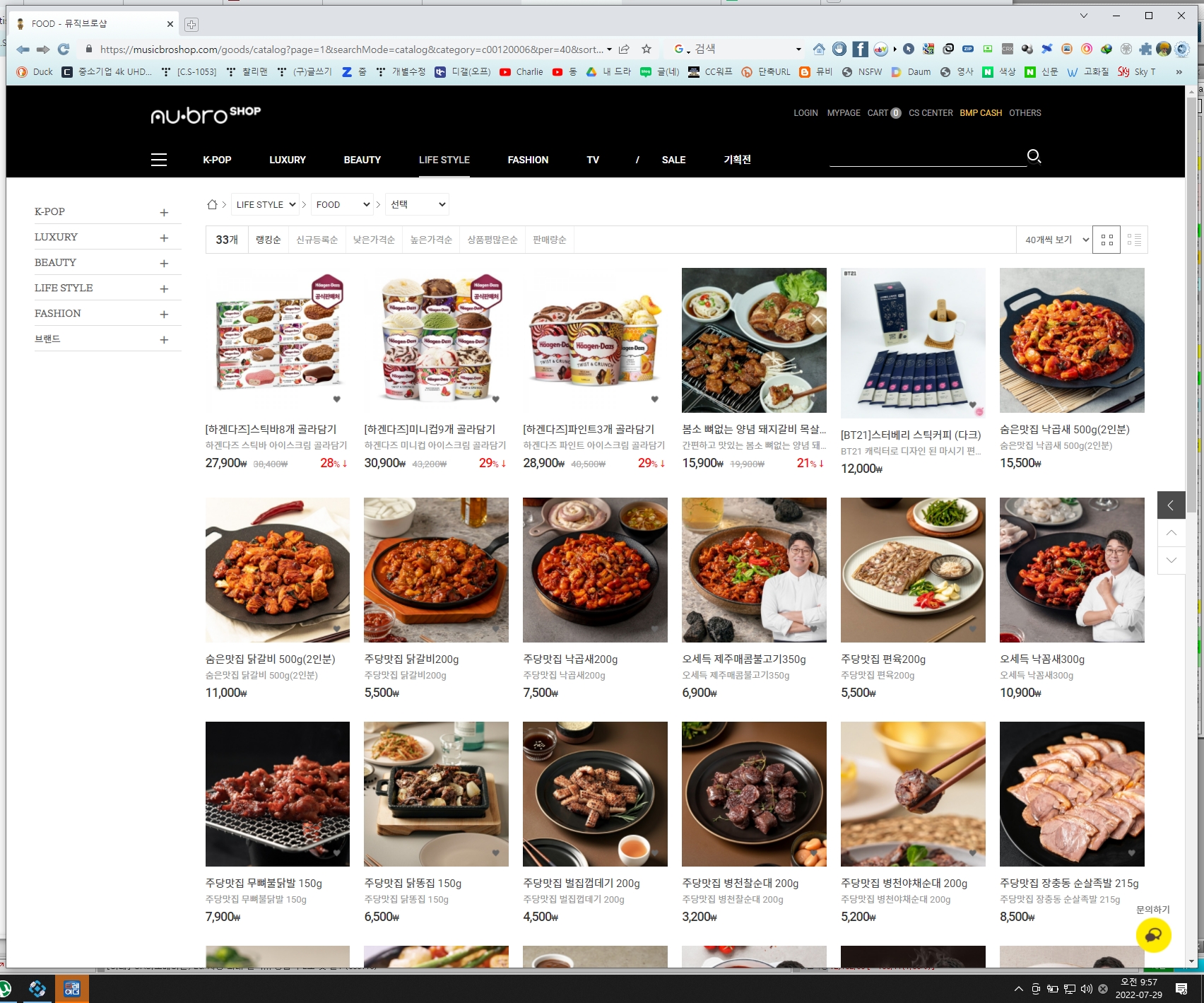Open a new tab with plus icon

pos(191,25)
